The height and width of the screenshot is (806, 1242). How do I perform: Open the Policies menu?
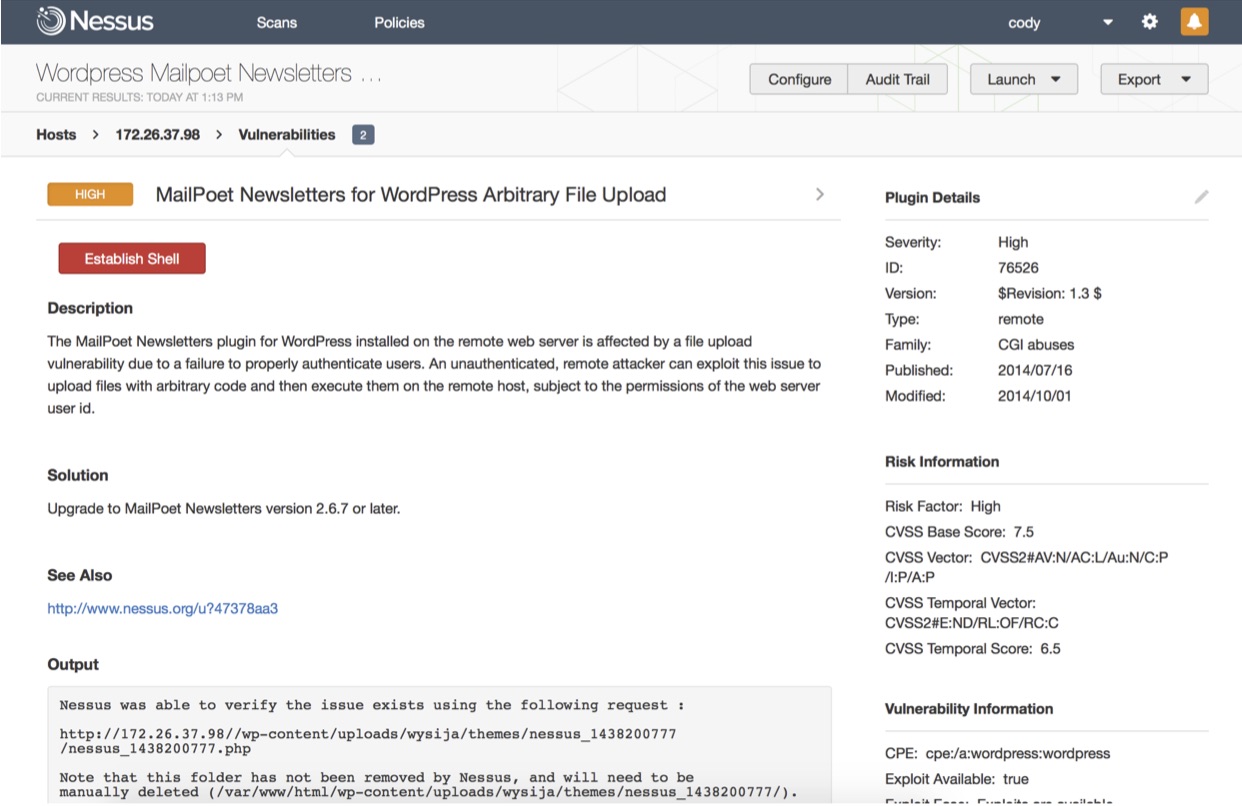pyautogui.click(x=399, y=22)
